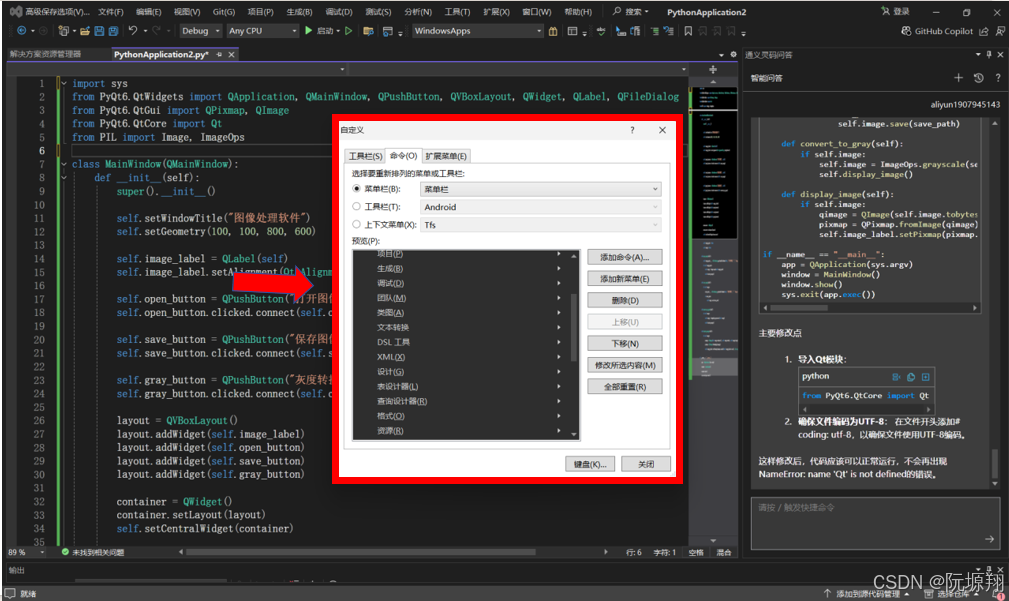Click the chat input field 请按 / 触发快捷命令
The height and width of the screenshot is (601, 1009).
point(875,523)
